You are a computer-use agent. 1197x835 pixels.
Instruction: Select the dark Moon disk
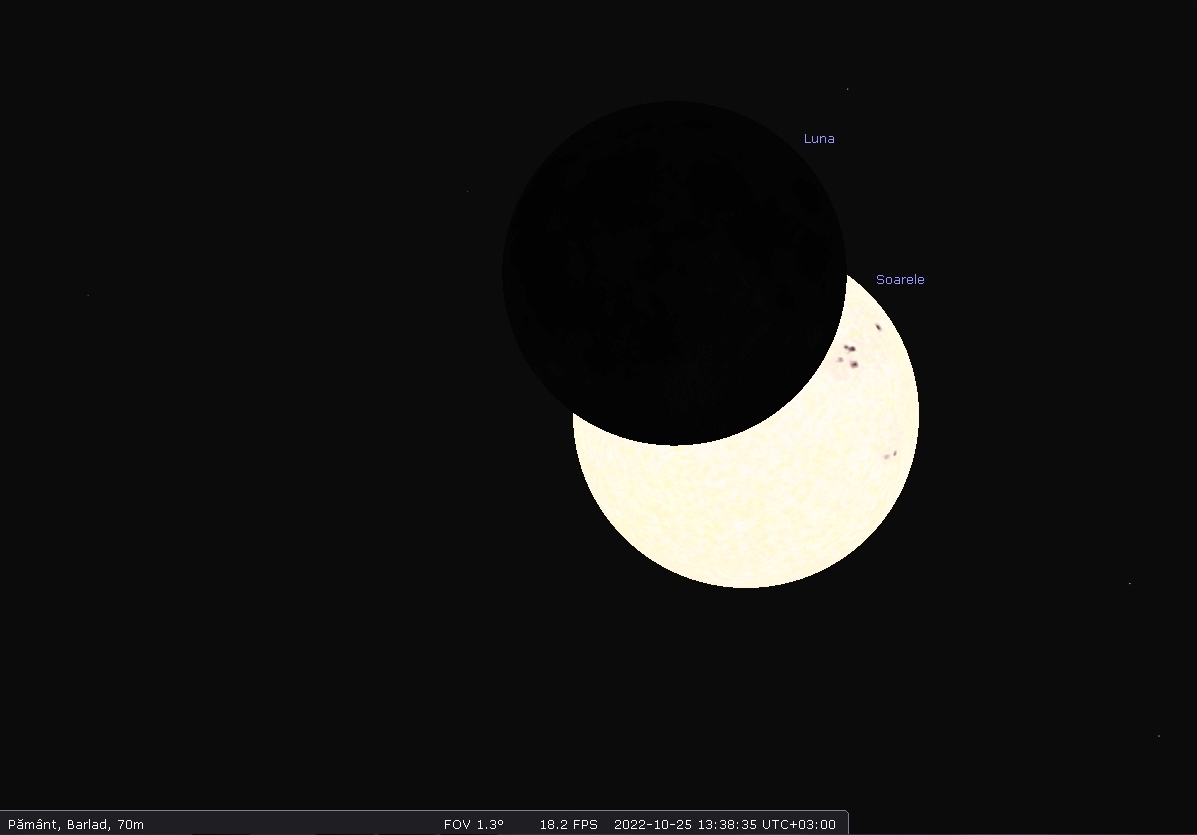tap(673, 272)
